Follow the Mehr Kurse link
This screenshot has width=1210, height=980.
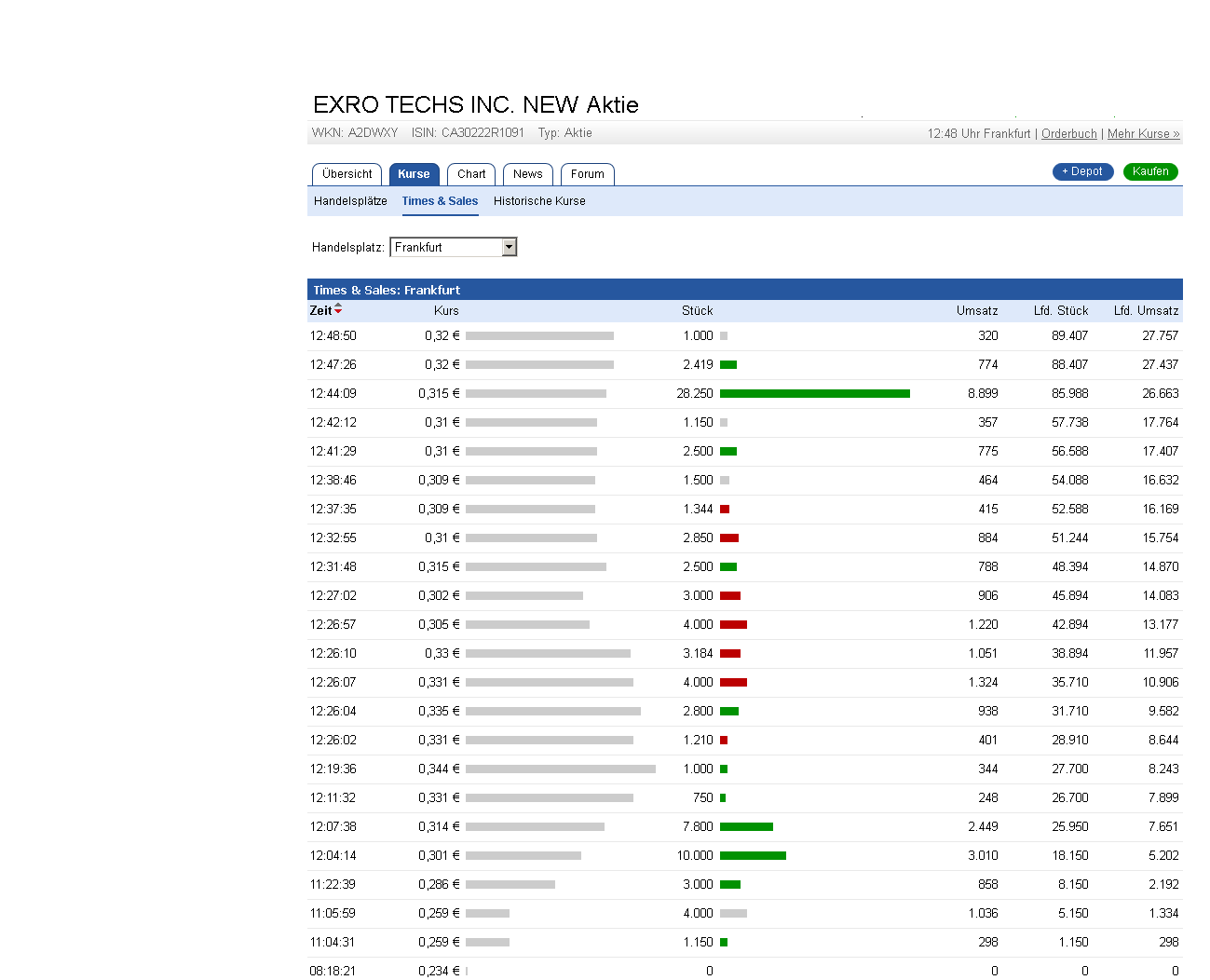1143,134
